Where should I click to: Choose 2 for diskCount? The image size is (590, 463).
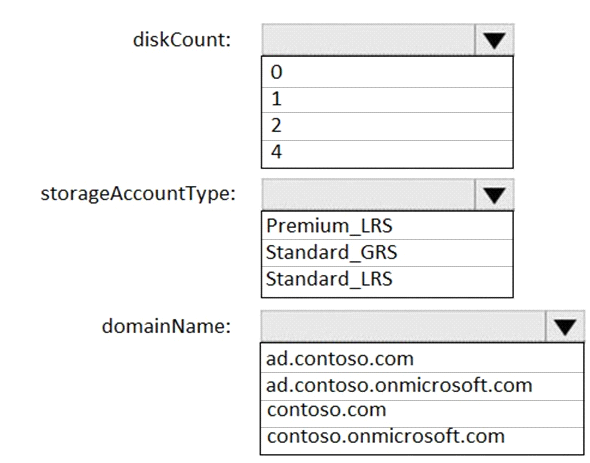pos(387,126)
